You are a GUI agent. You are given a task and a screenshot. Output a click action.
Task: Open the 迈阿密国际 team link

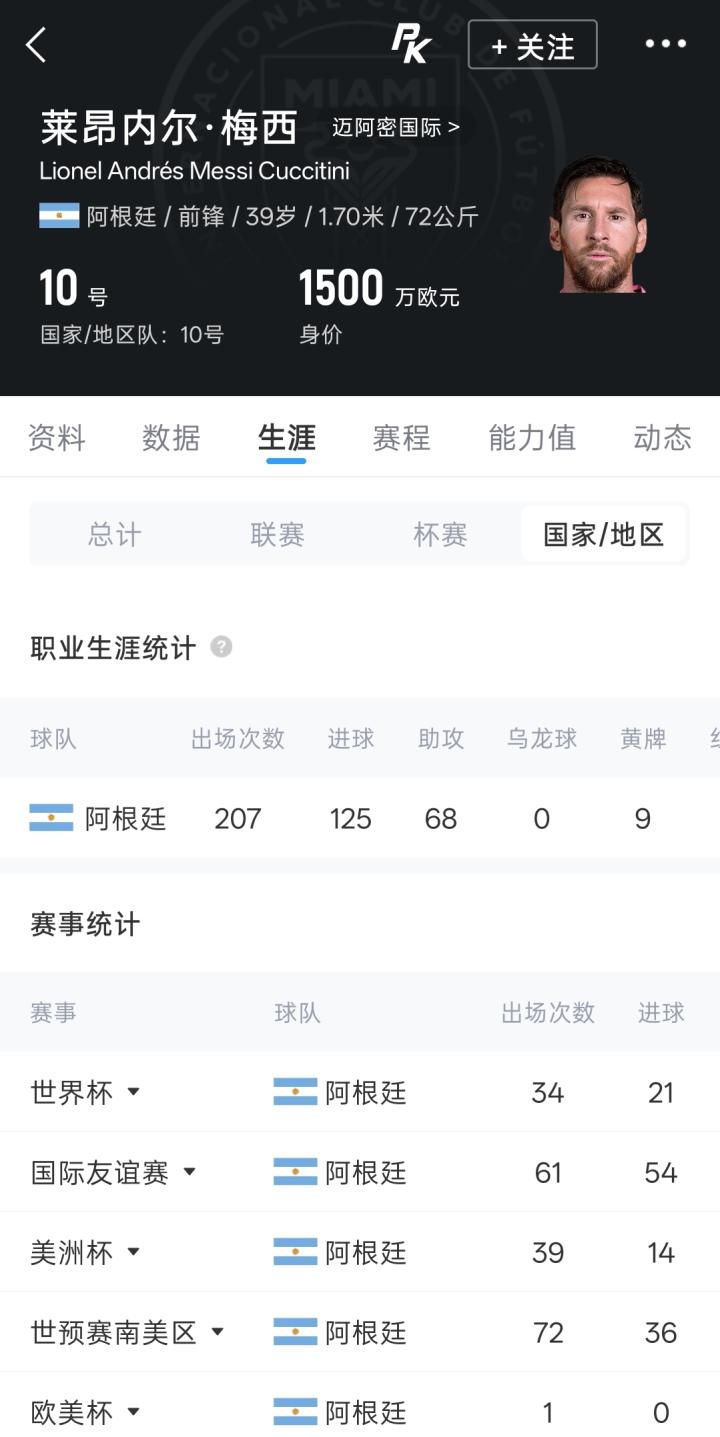pyautogui.click(x=396, y=128)
